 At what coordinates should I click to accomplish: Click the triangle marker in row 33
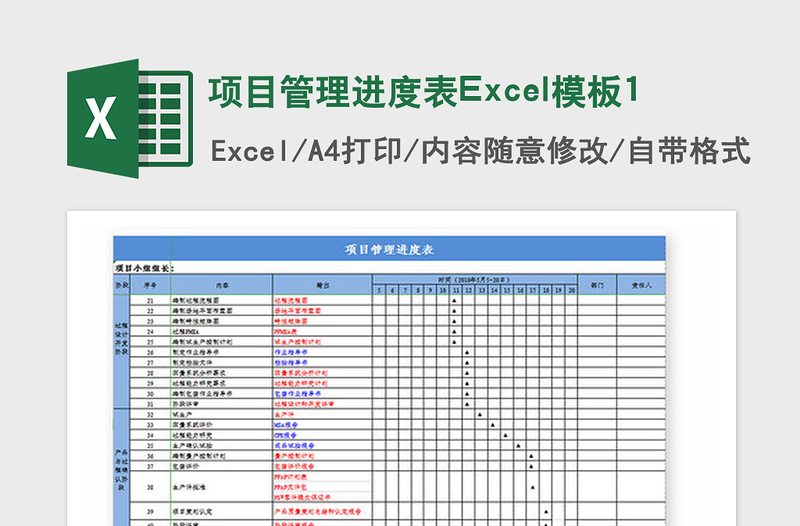(492, 424)
